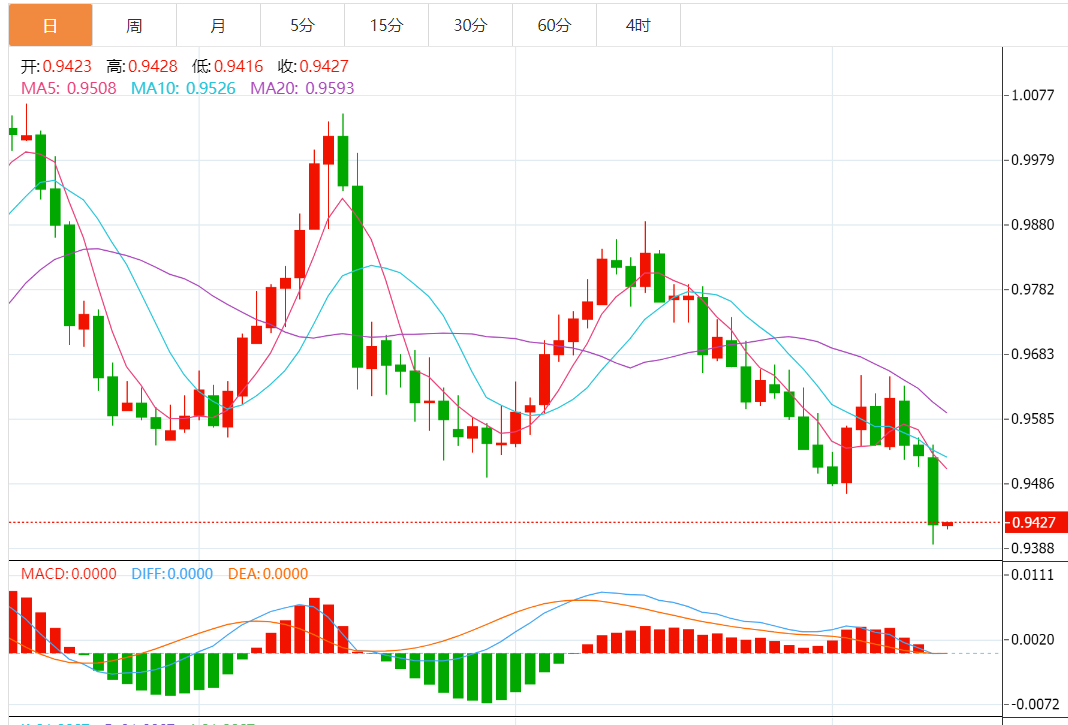
Task: Click the tallest MACD green histogram bar
Action: point(486,678)
